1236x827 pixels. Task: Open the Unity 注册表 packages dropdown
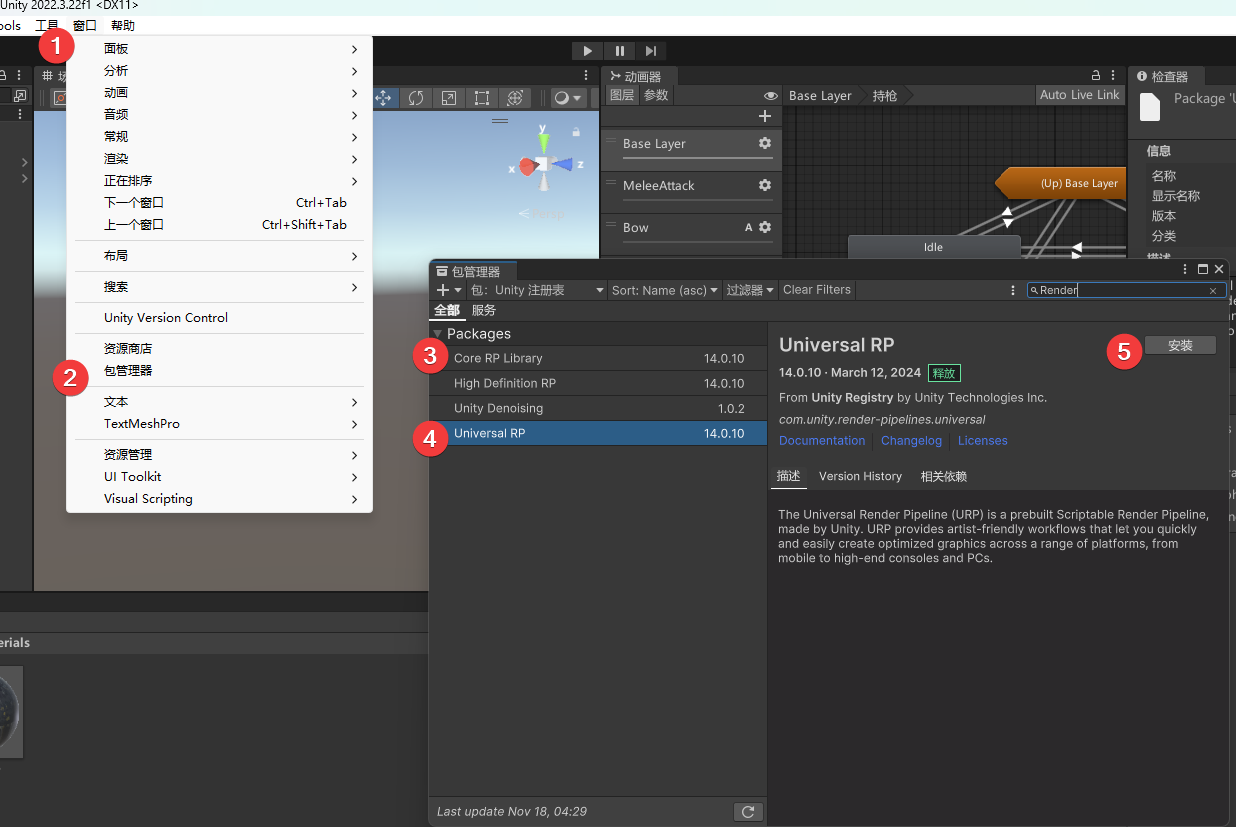pos(538,290)
